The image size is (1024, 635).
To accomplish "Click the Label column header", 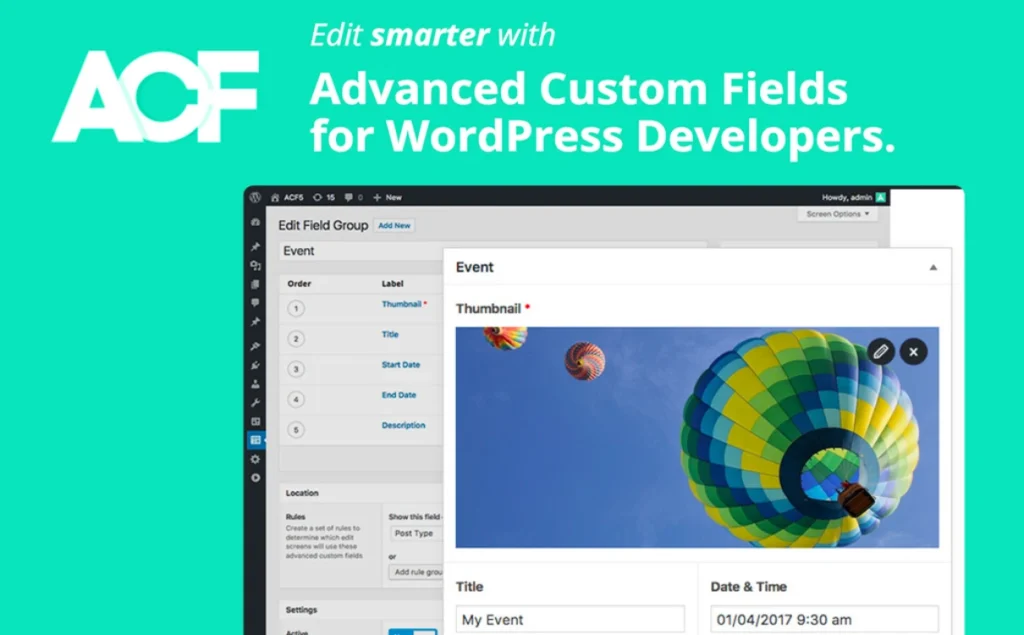I will point(392,284).
